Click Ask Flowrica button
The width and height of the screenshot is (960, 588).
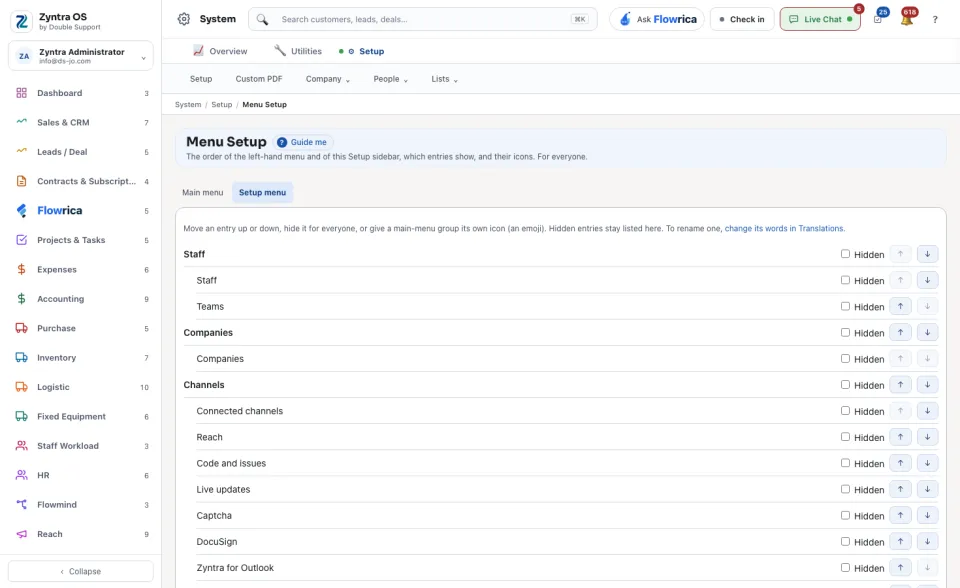pos(657,19)
